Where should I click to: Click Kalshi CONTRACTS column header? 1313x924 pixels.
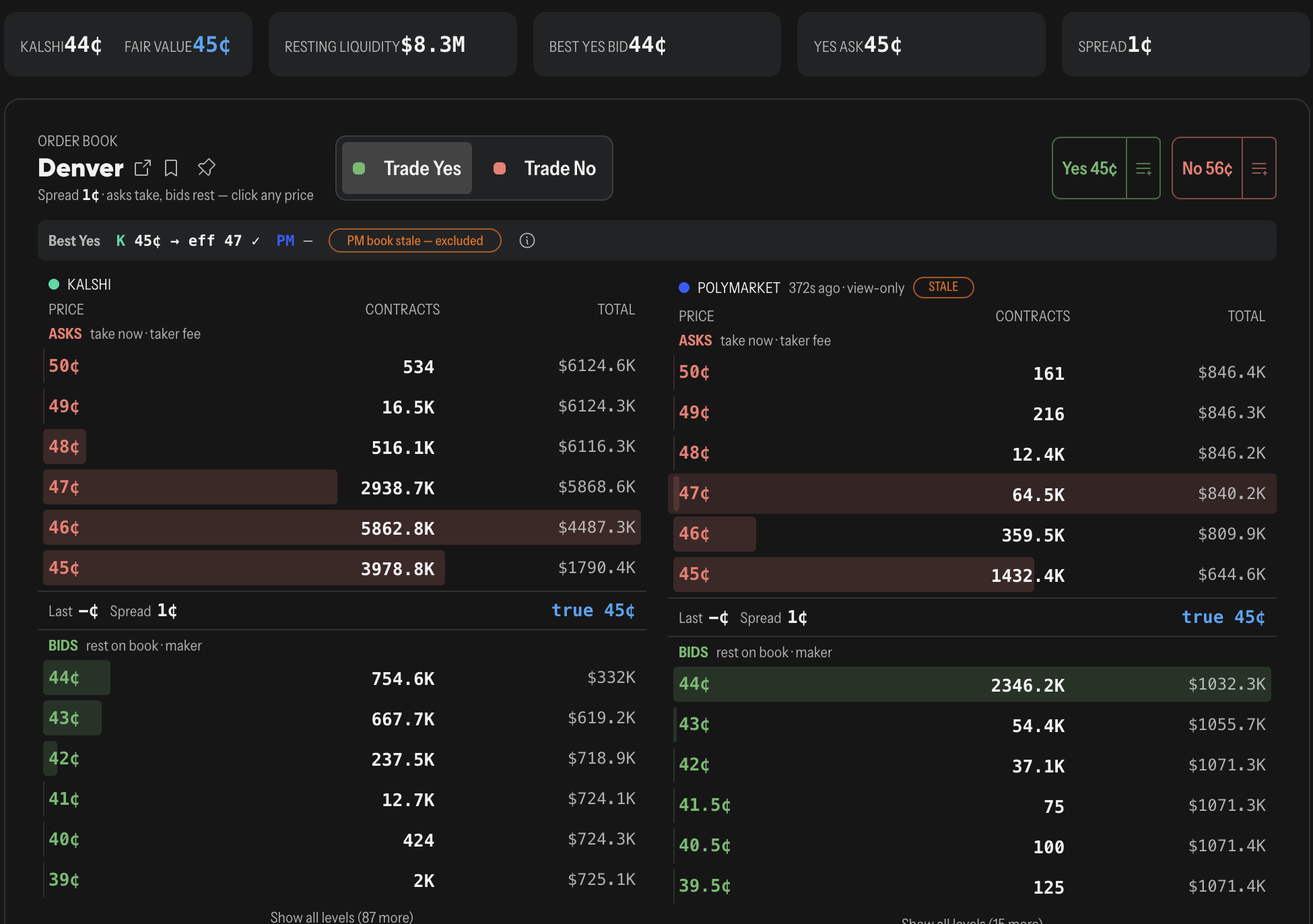click(x=402, y=309)
